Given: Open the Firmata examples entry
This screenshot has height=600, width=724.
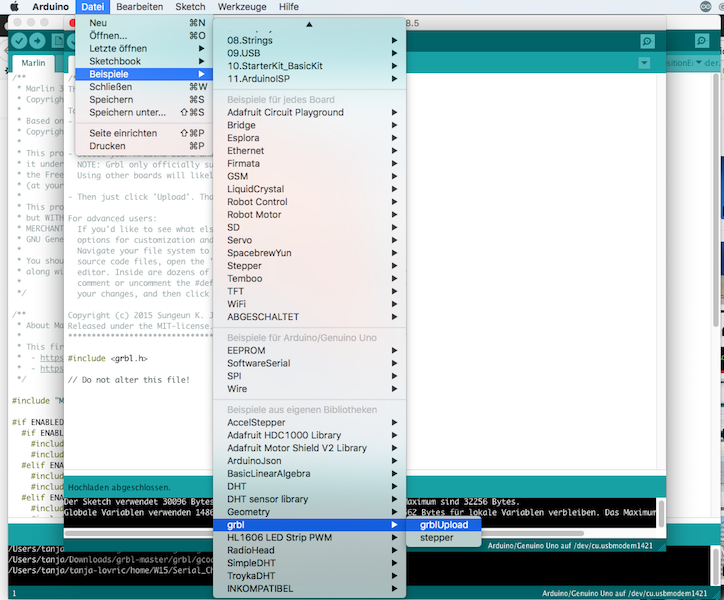Looking at the screenshot, I should coord(309,164).
